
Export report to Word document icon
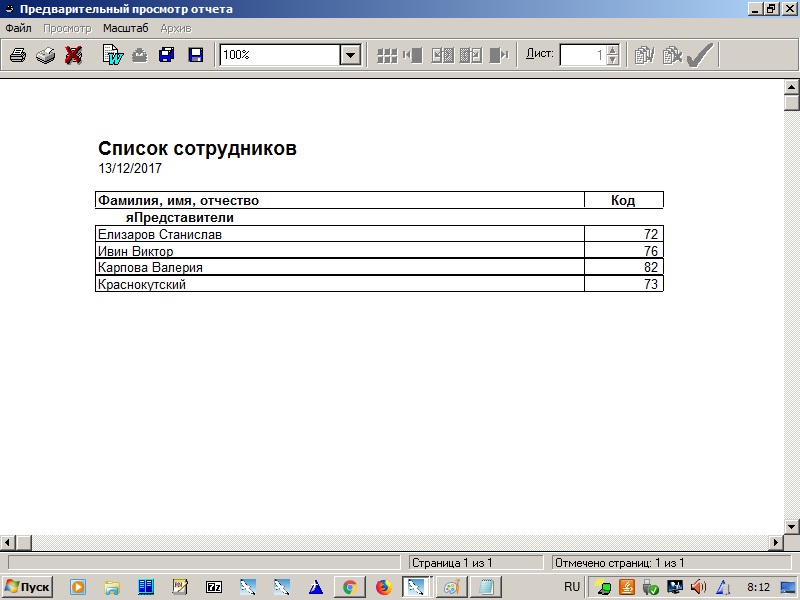[x=112, y=55]
